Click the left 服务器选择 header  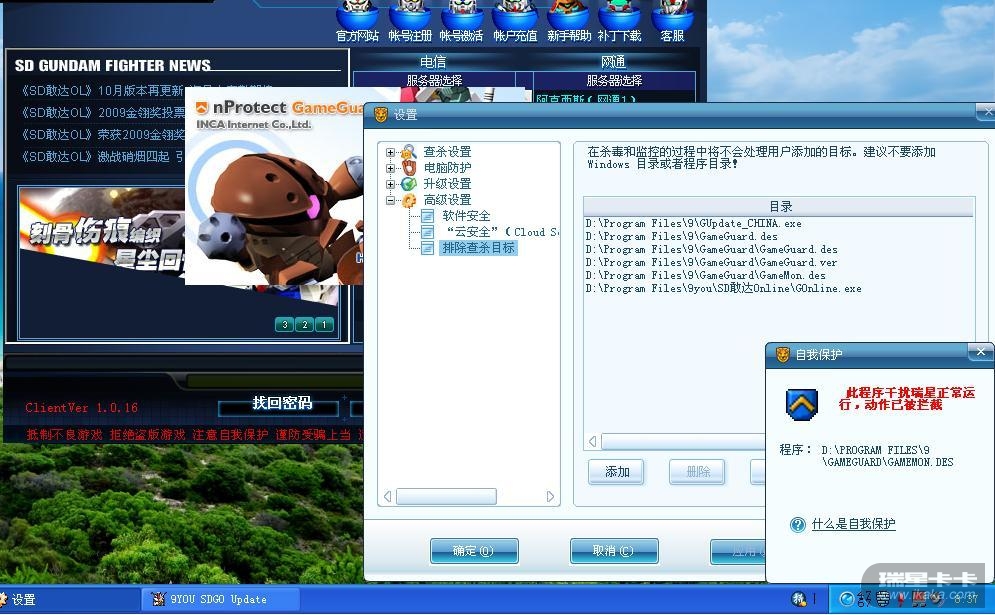pyautogui.click(x=434, y=81)
